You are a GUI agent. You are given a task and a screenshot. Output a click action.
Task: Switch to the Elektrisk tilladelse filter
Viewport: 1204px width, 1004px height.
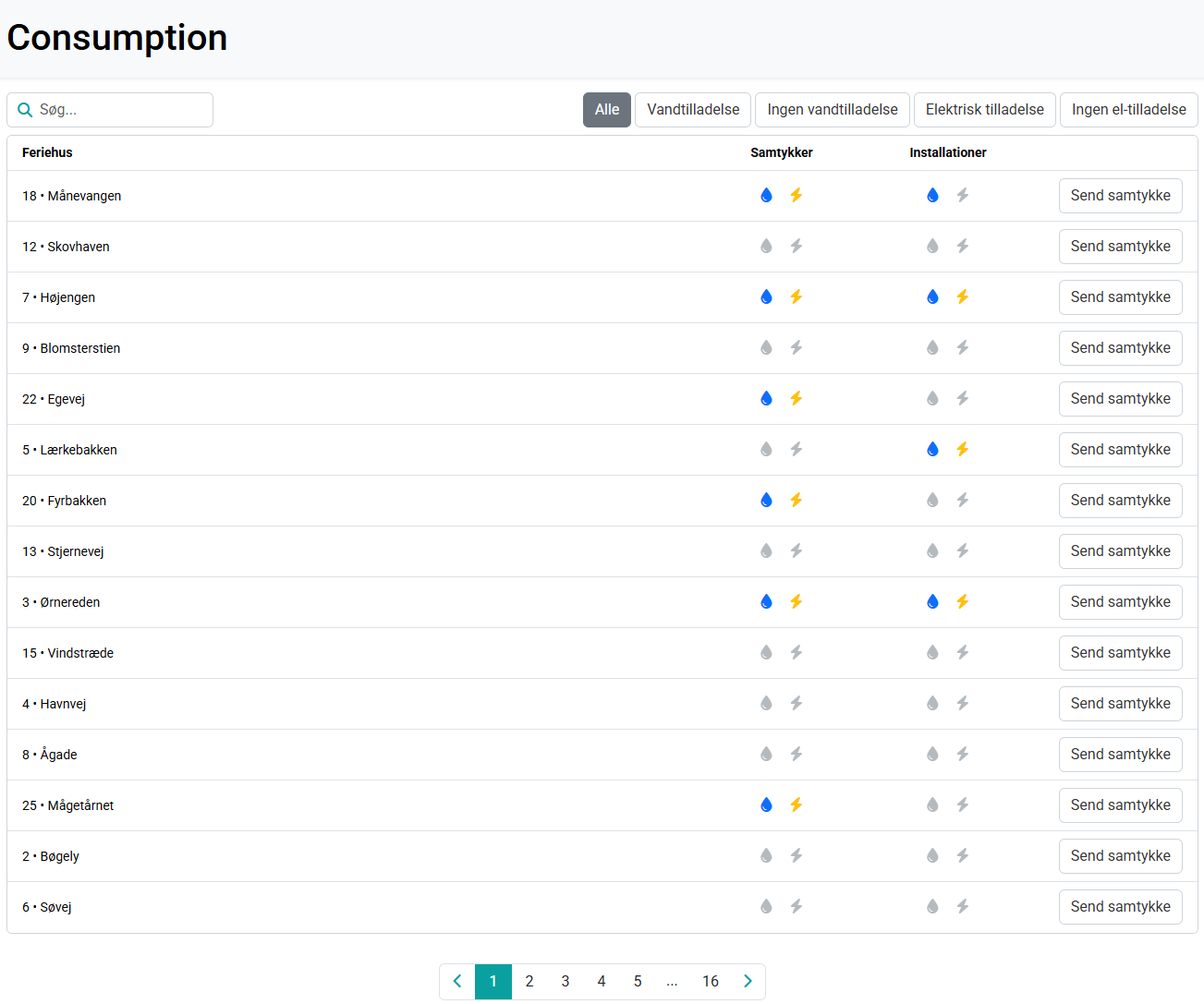(984, 110)
